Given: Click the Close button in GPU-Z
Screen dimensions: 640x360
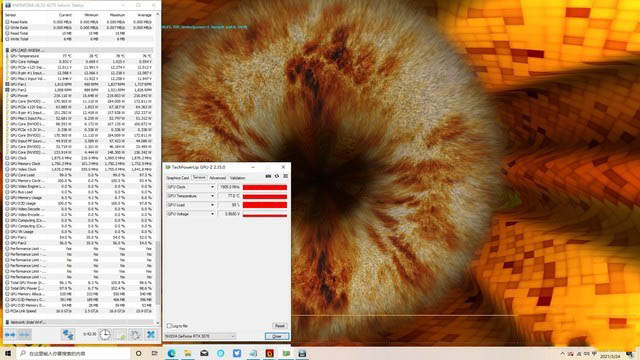Looking at the screenshot, I should tap(277, 336).
